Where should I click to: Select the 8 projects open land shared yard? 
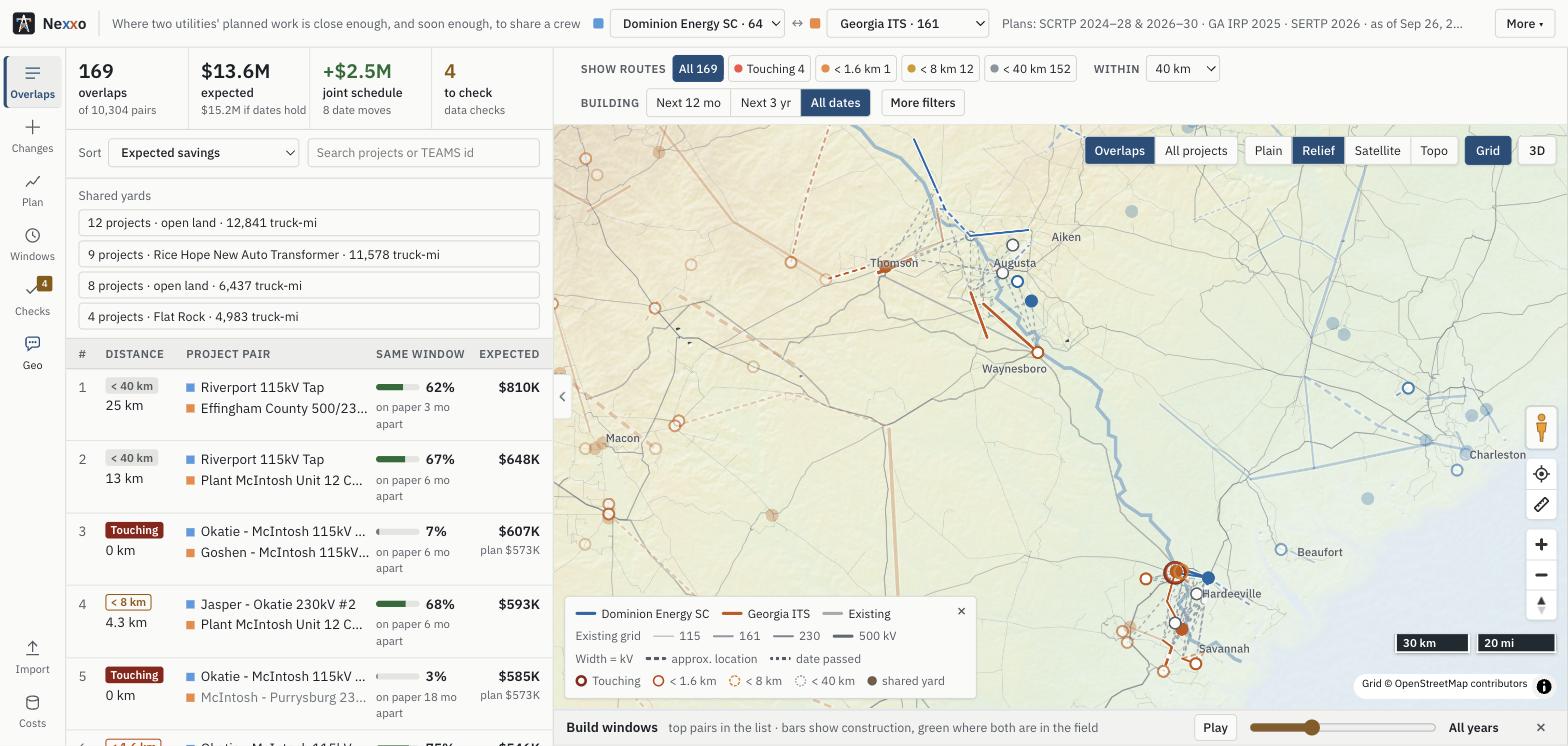point(309,286)
